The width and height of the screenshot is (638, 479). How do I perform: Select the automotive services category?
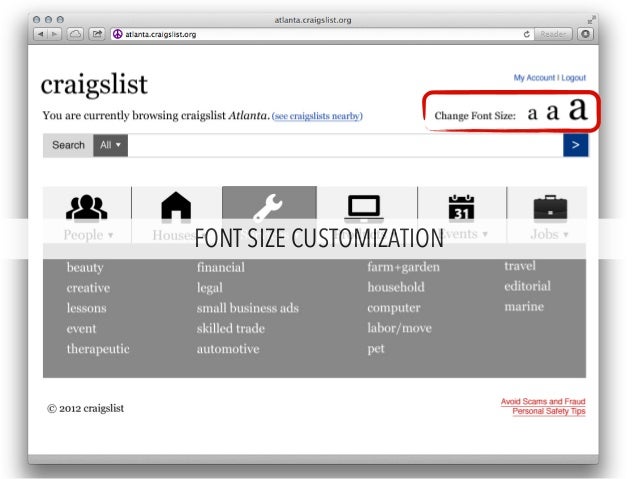(x=228, y=349)
